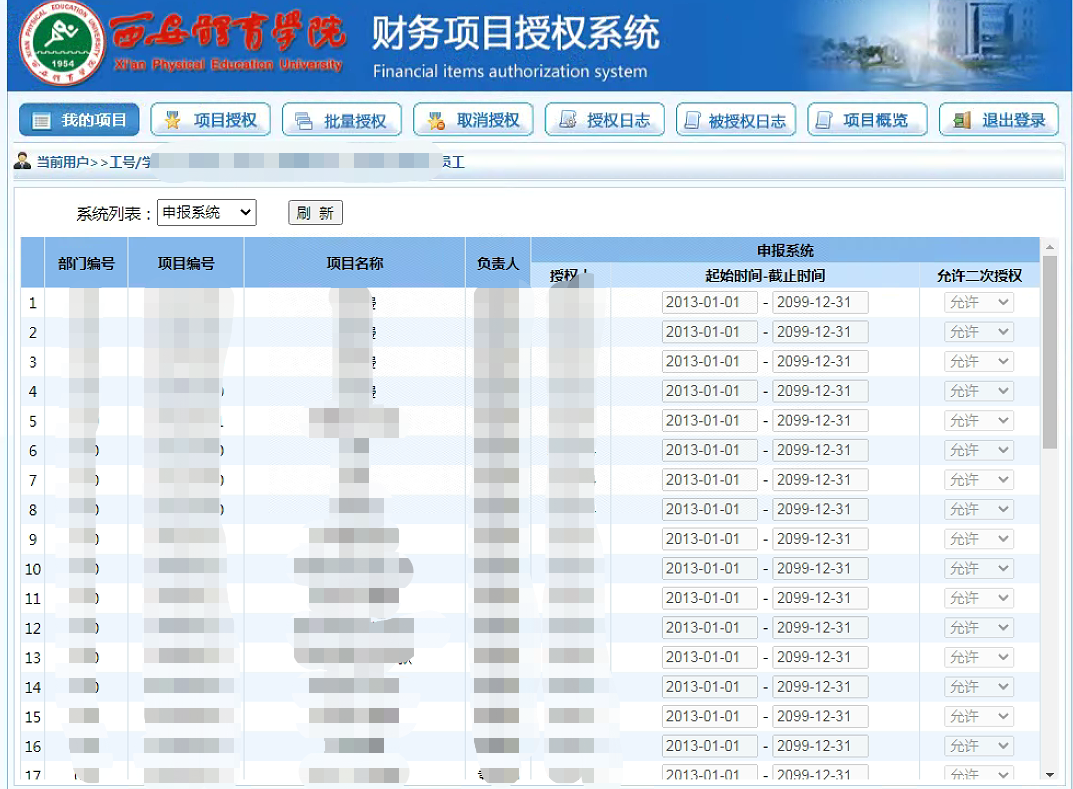Click the 我的项目 list icon

(x=41, y=121)
